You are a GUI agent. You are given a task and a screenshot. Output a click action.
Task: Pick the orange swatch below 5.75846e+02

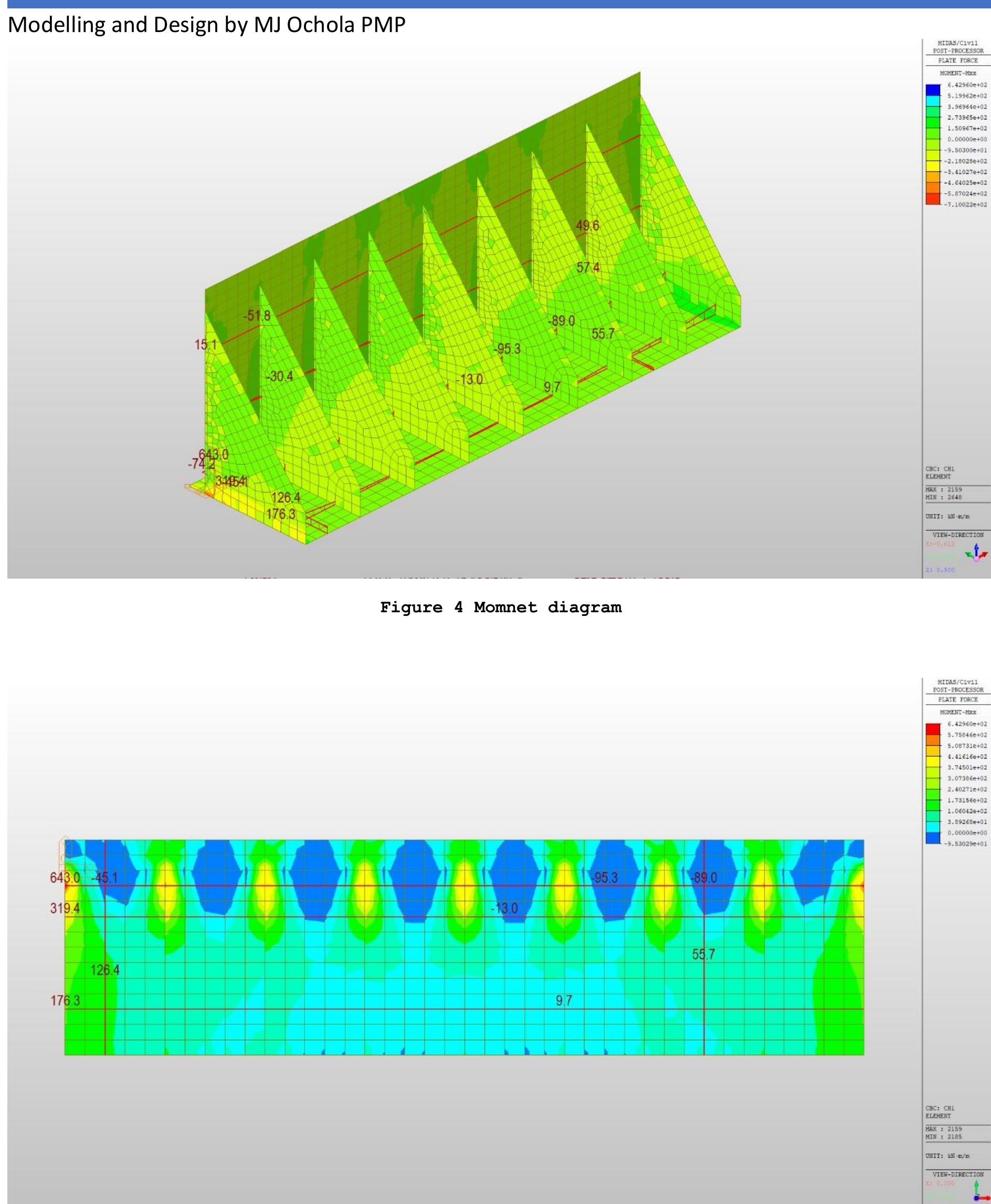[x=933, y=740]
